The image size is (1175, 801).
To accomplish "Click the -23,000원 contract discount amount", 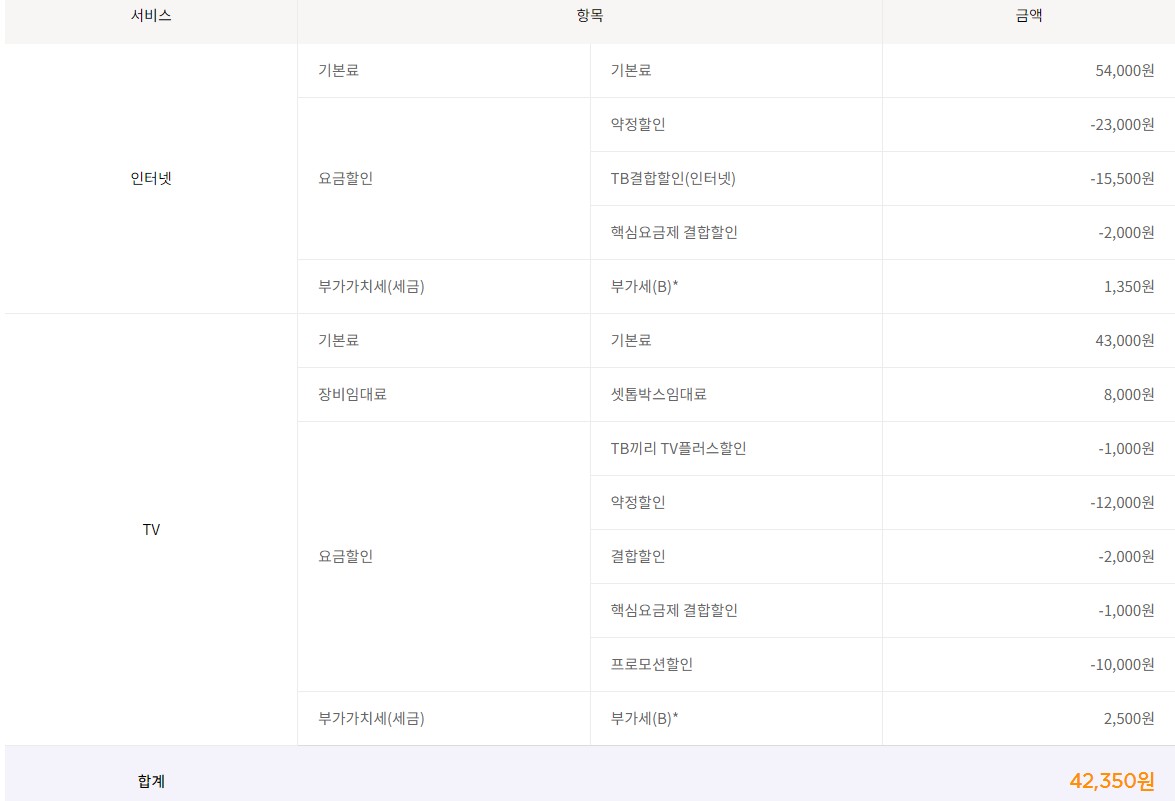I will (x=1122, y=125).
